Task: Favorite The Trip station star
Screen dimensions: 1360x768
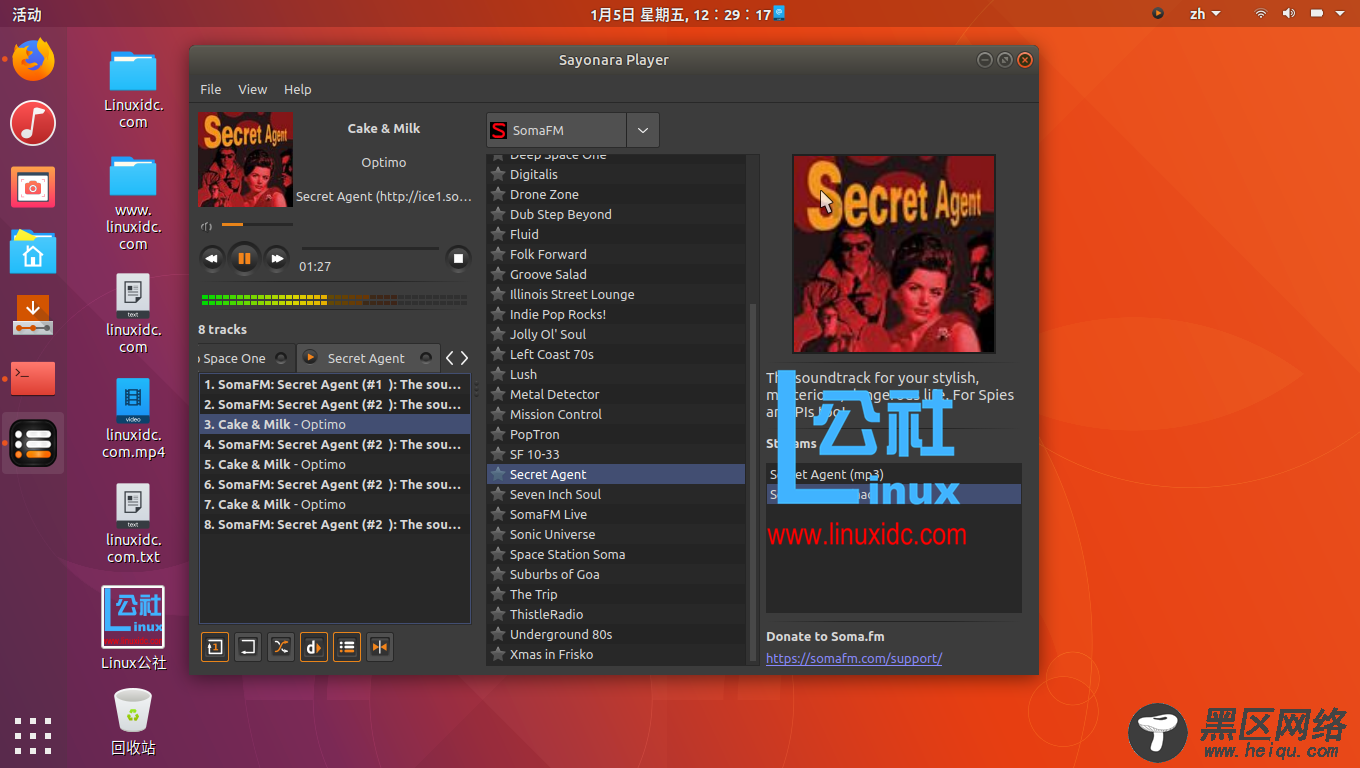Action: [498, 594]
